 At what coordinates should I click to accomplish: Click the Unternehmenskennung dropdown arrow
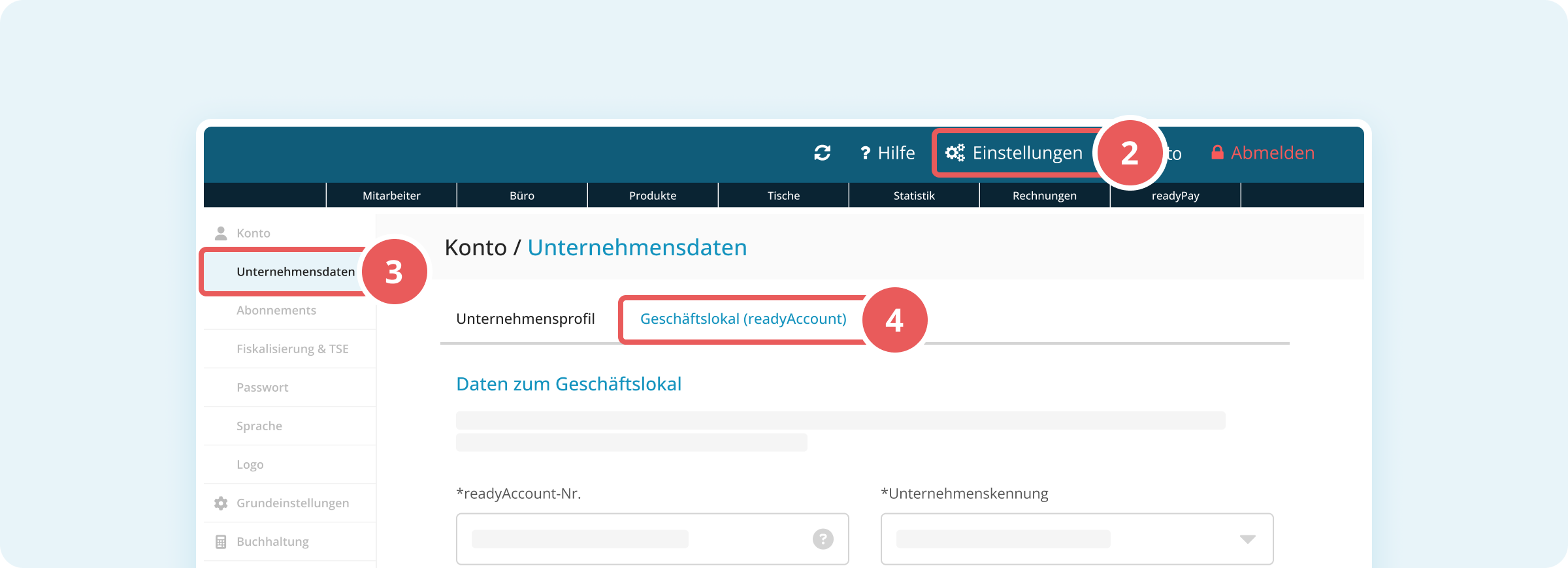click(x=1247, y=539)
